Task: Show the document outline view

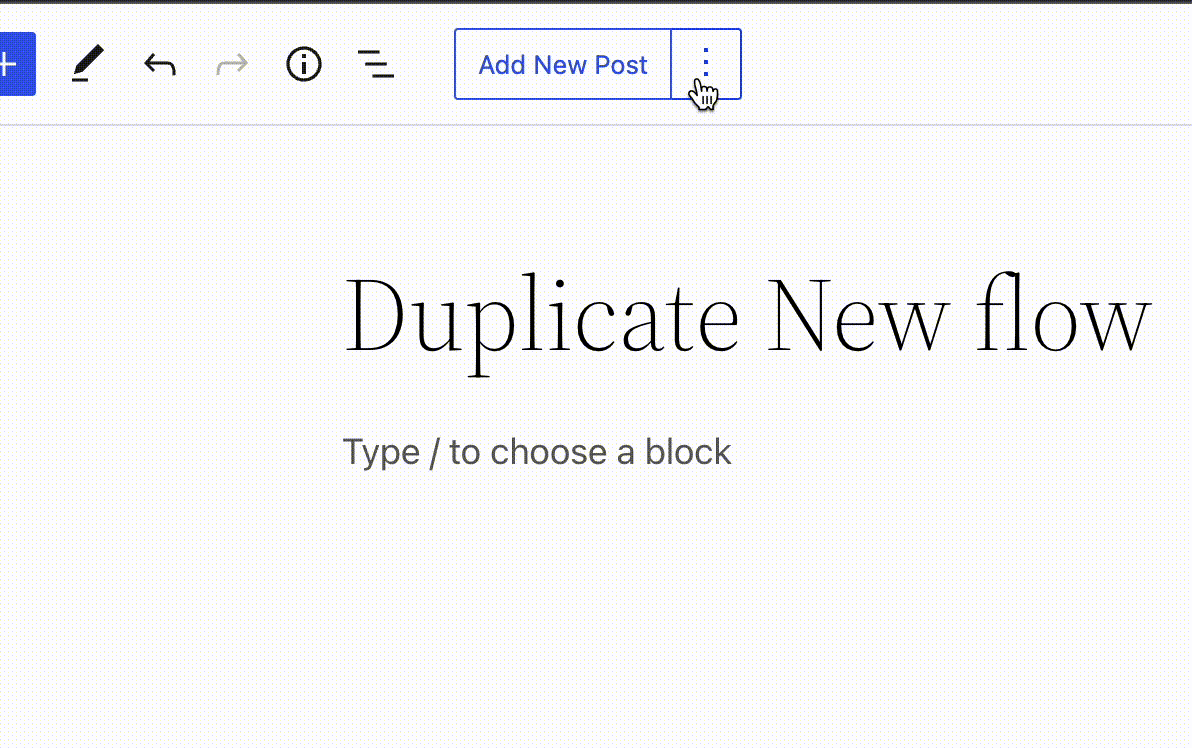Action: [x=375, y=64]
